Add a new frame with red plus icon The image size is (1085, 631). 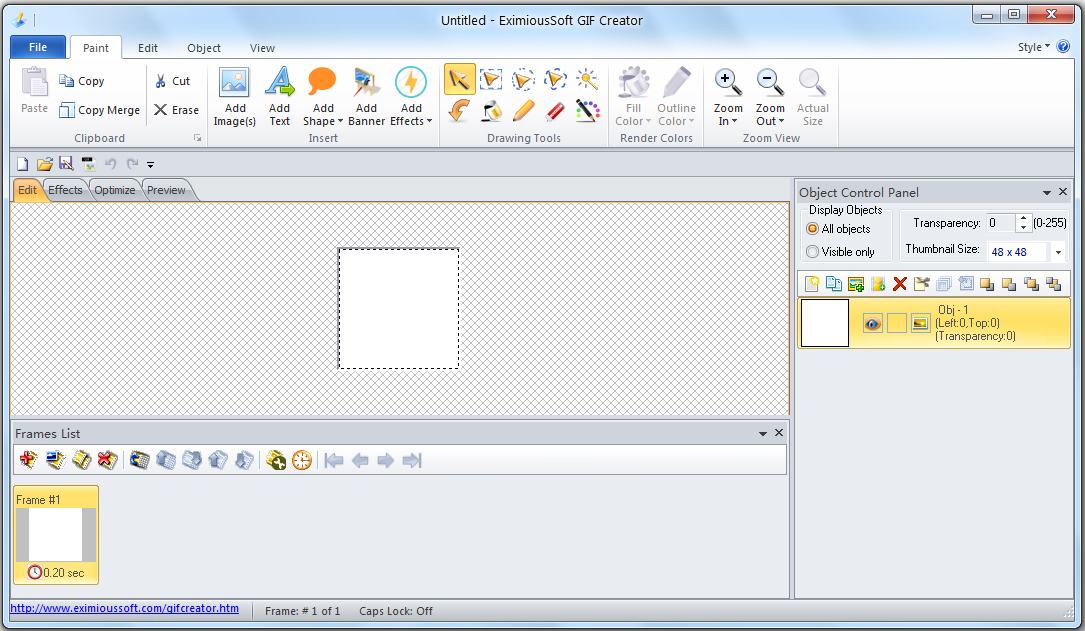[28, 460]
